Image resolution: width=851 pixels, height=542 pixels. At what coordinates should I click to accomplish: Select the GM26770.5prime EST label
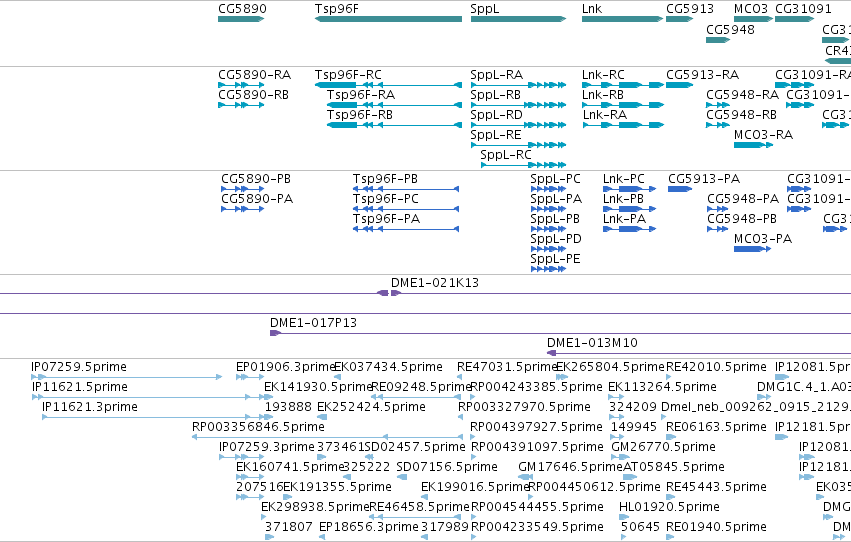pyautogui.click(x=663, y=447)
